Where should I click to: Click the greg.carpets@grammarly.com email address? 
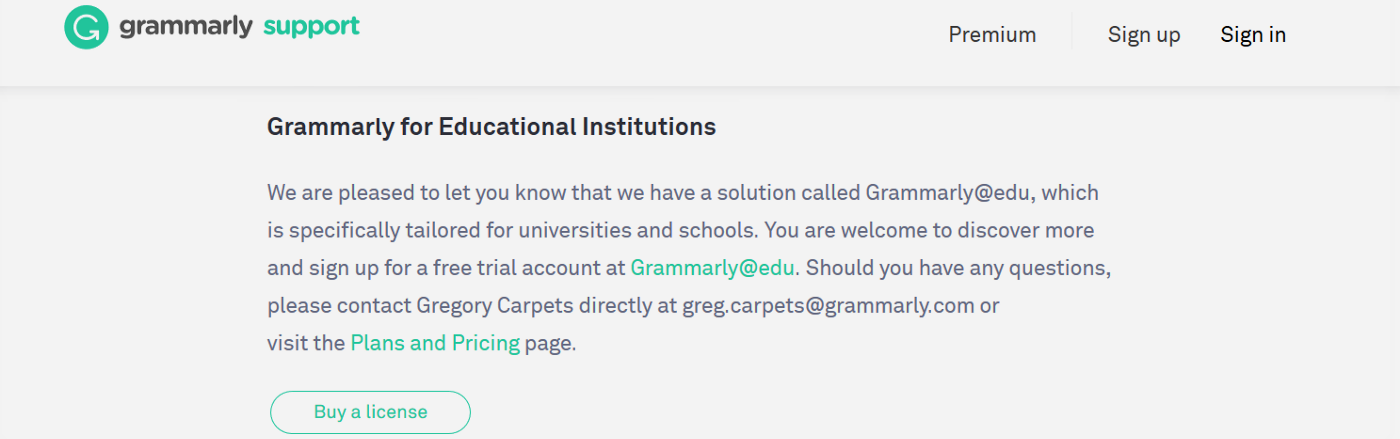[828, 306]
